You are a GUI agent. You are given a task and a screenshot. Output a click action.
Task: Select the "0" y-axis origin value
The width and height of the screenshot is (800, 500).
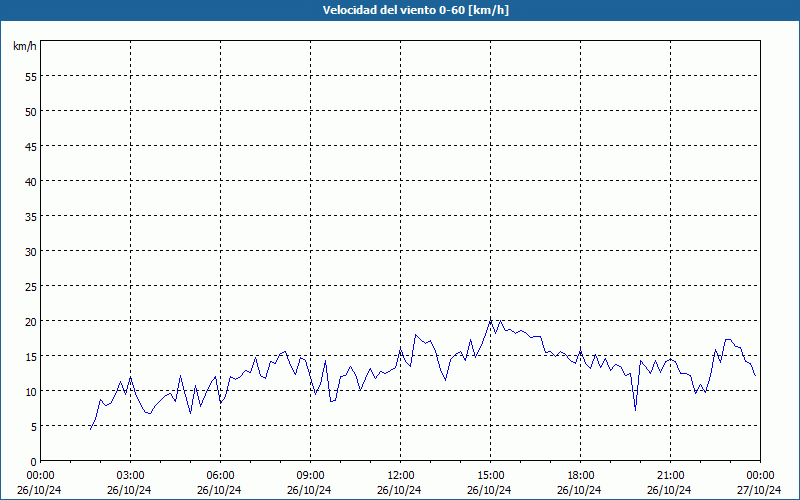34,462
